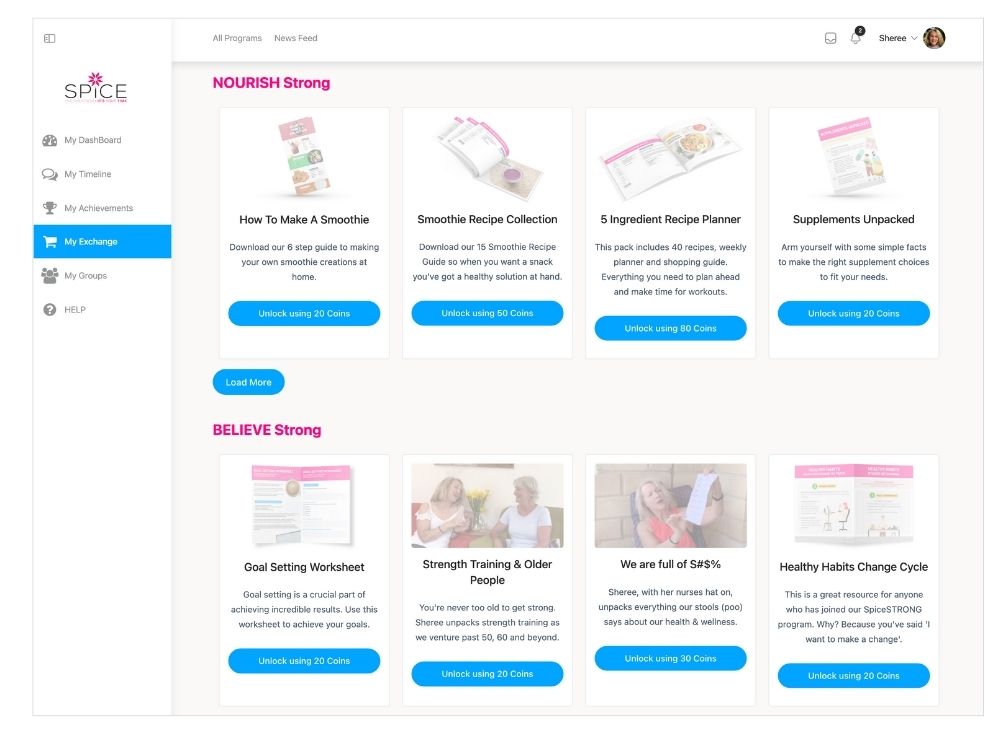Unlock We are full of S#$% video
The image size is (1000, 750).
(x=670, y=658)
